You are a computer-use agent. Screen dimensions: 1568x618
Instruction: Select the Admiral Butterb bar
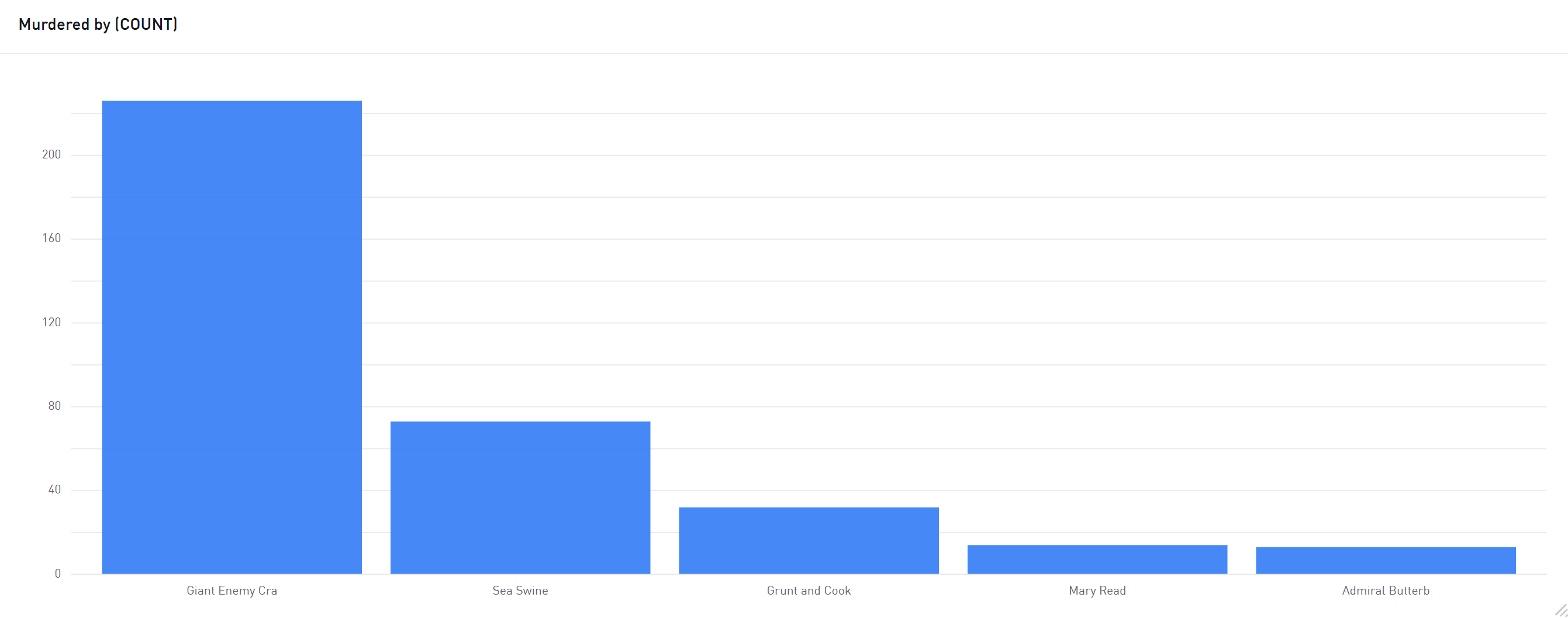click(1386, 561)
